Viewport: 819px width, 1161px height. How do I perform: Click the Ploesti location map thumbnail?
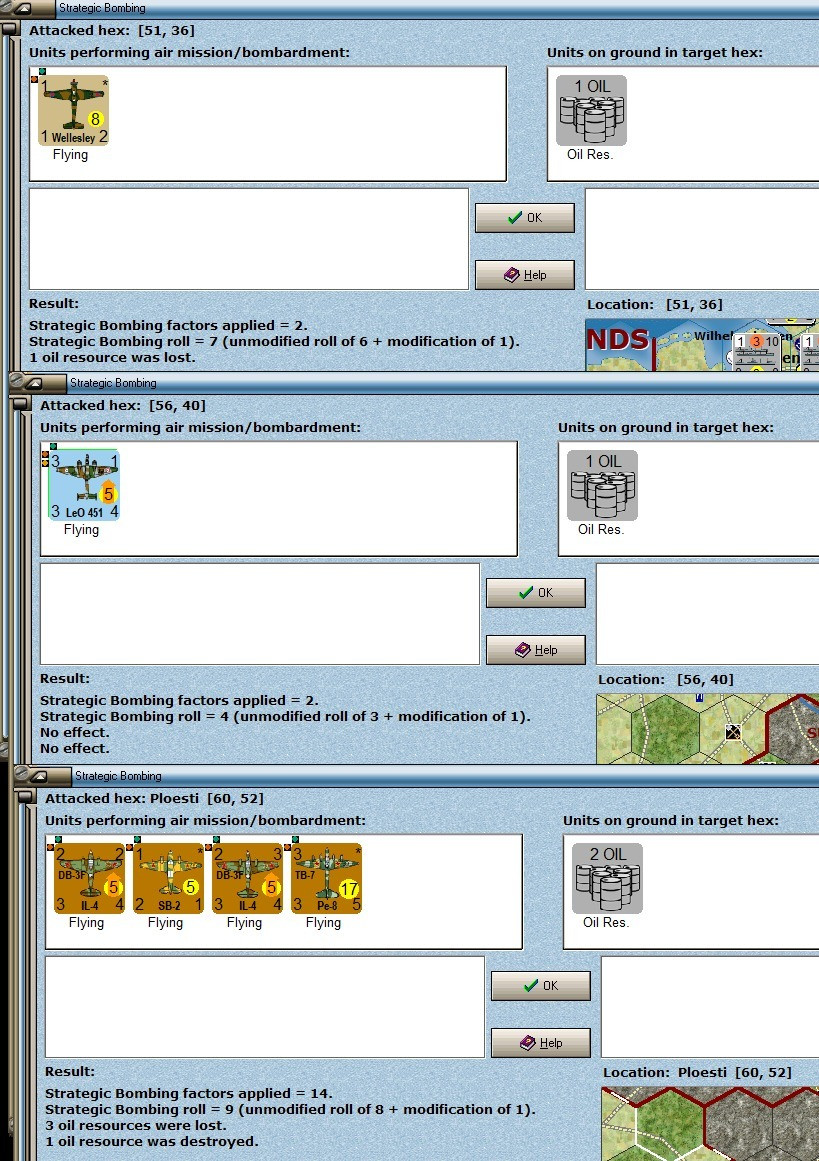710,1123
